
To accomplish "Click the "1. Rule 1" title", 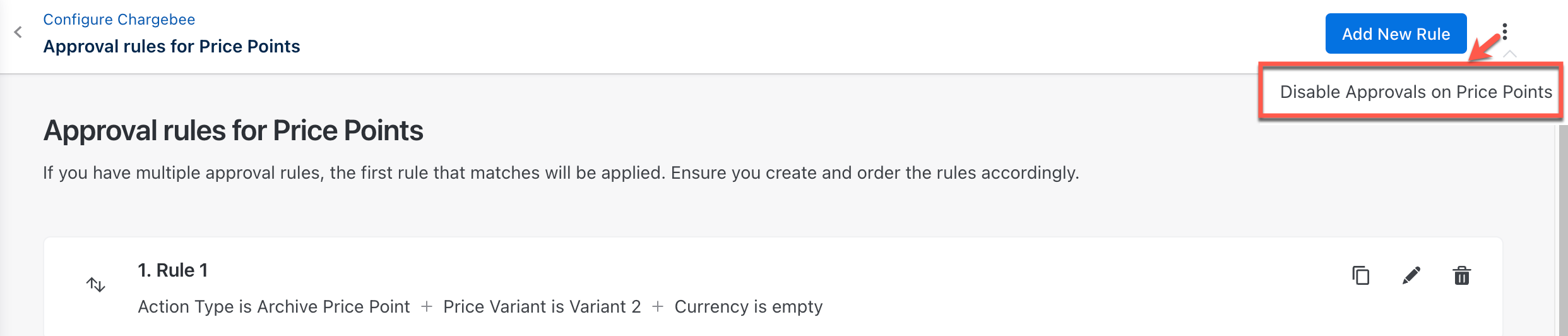I will (172, 270).
